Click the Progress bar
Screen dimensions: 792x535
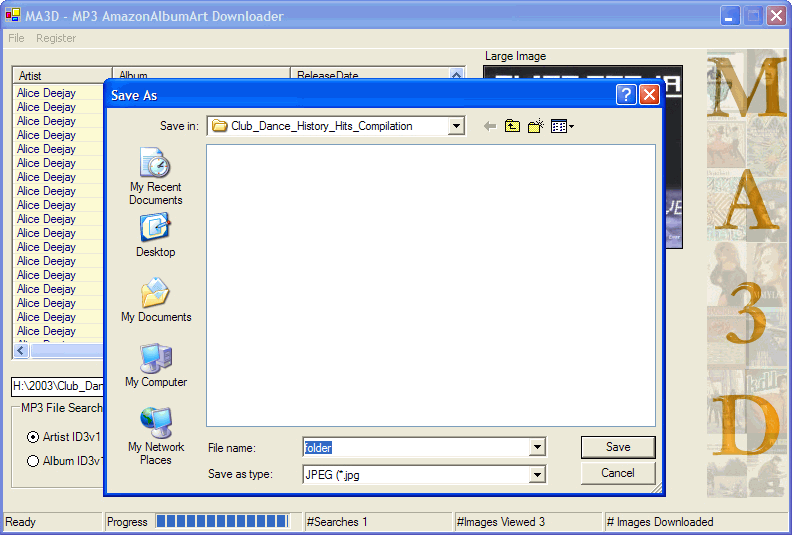click(223, 521)
